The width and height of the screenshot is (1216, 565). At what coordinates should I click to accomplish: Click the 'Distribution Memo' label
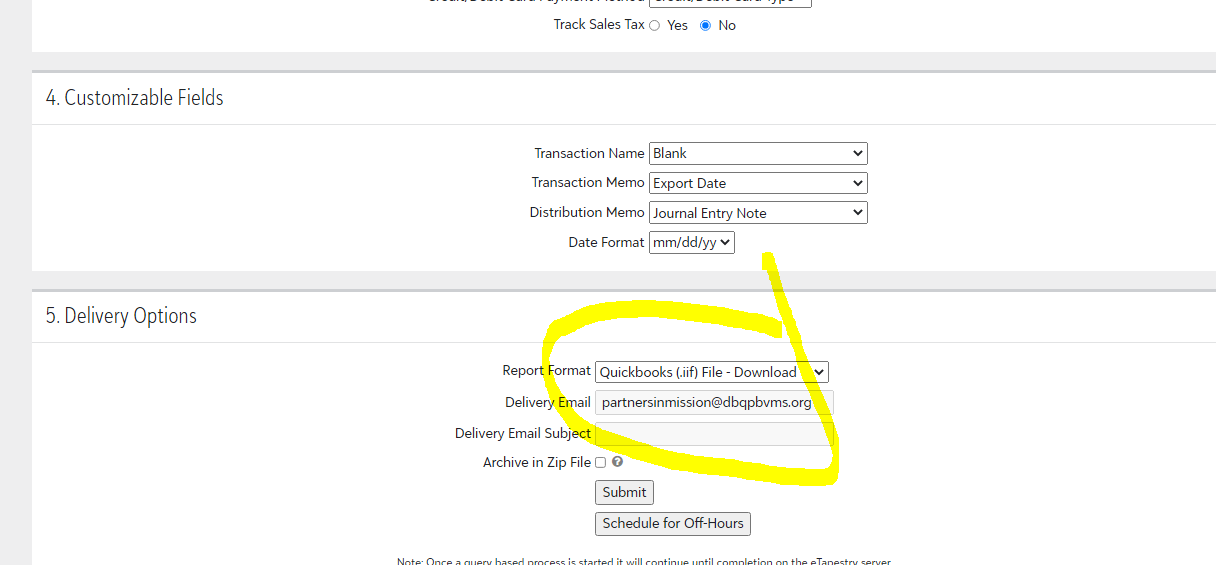click(587, 213)
